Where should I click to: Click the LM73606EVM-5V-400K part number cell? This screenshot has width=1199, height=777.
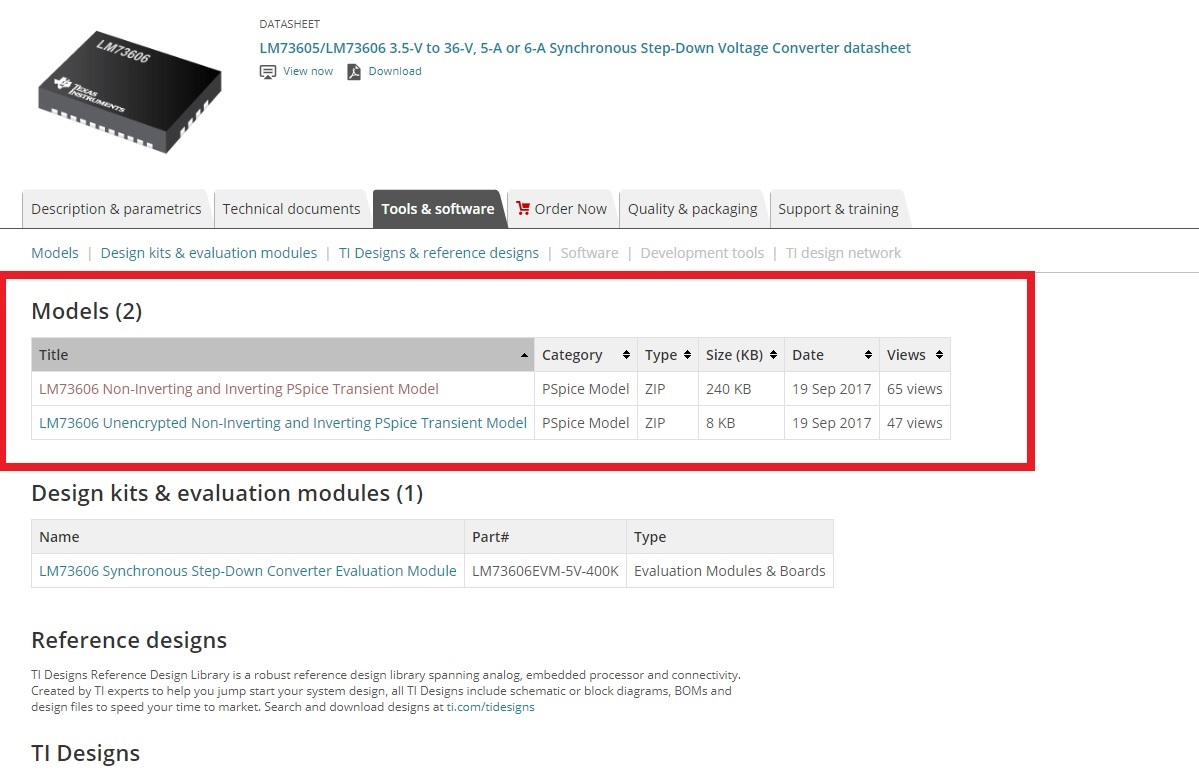click(x=545, y=571)
